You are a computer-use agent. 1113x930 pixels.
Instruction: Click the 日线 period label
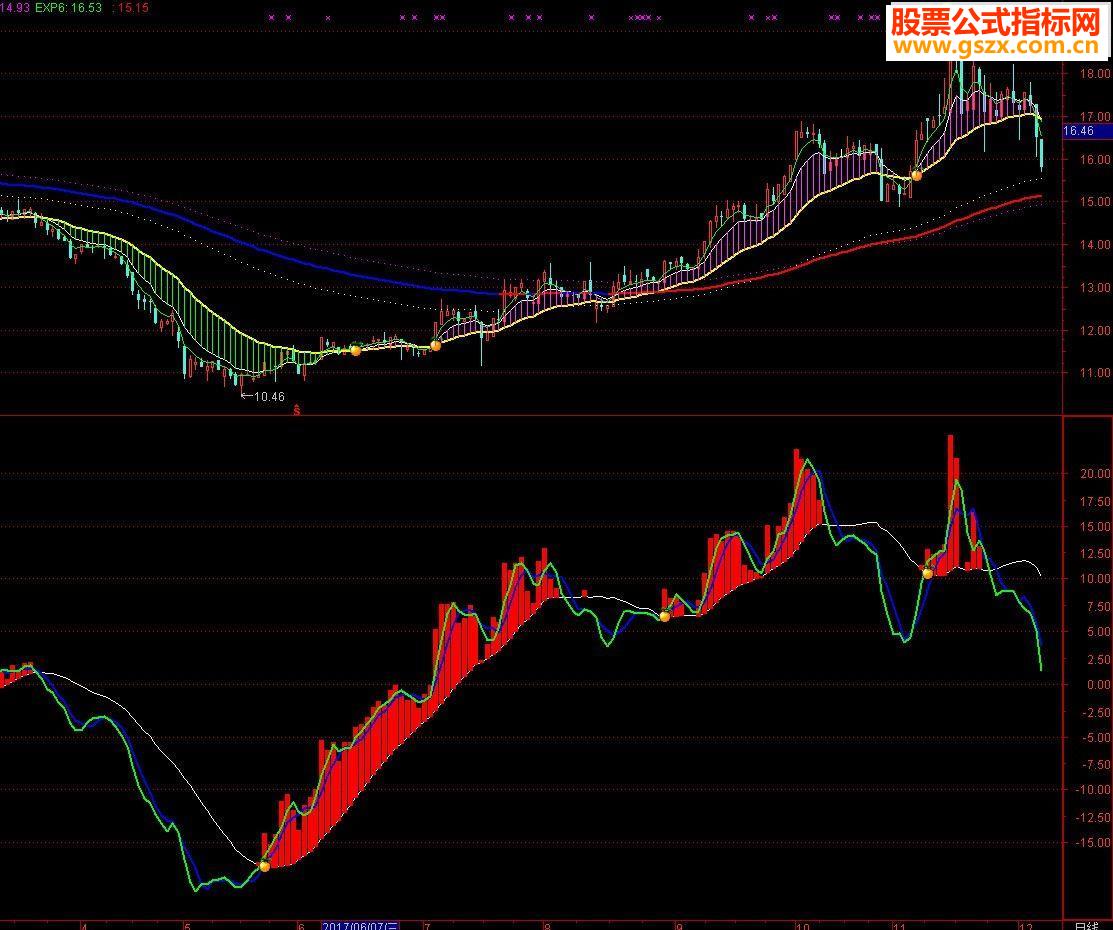tap(1086, 925)
